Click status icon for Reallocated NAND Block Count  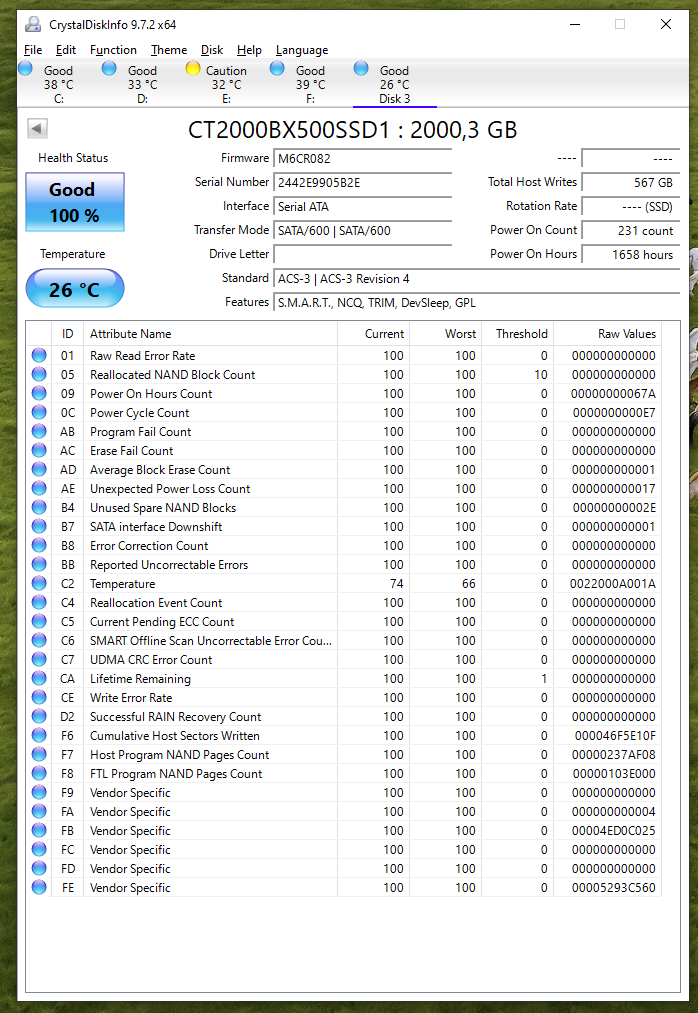pos(39,374)
